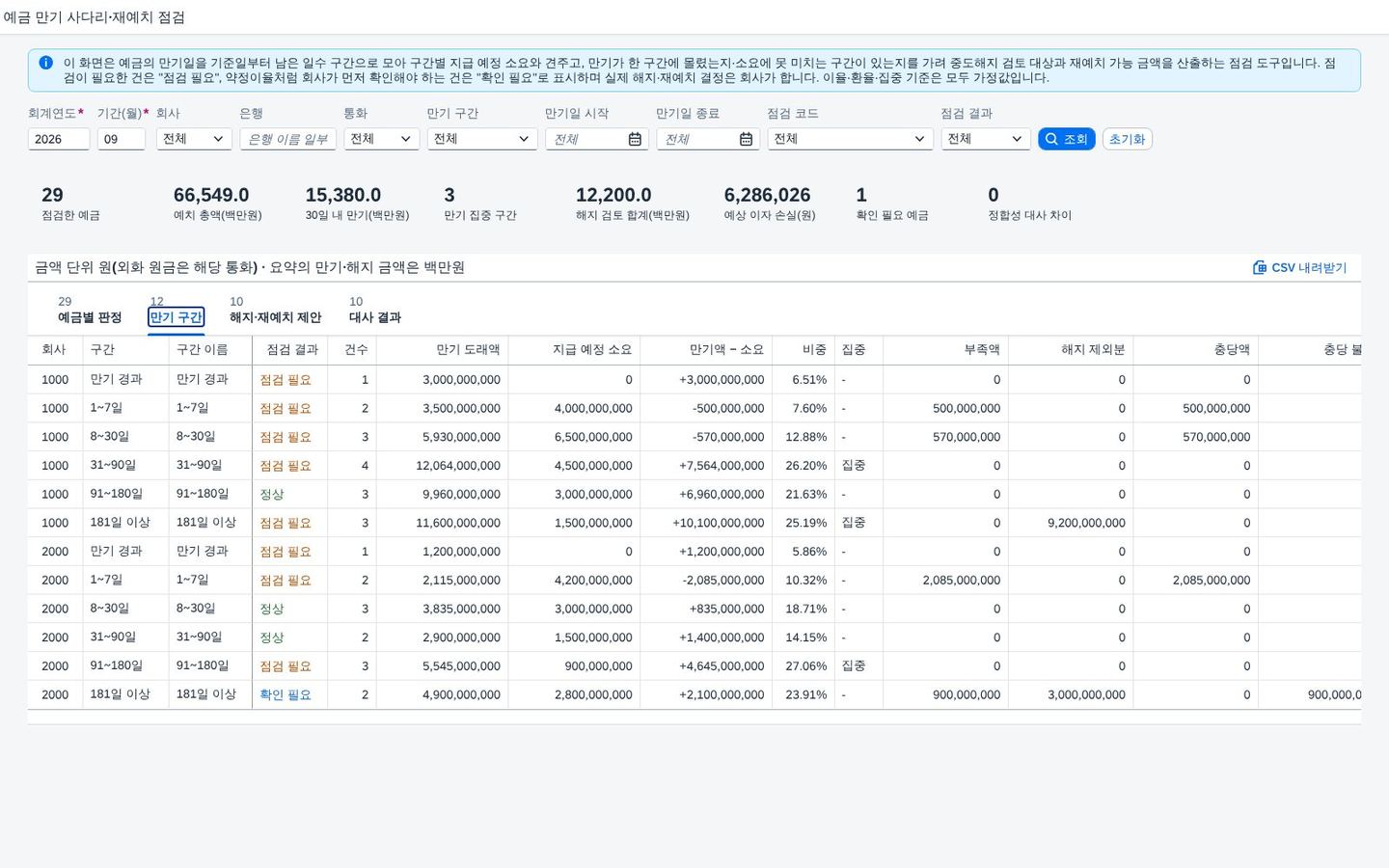Open the 만기 구간 dropdown filter
The image size is (1389, 868).
(x=482, y=139)
